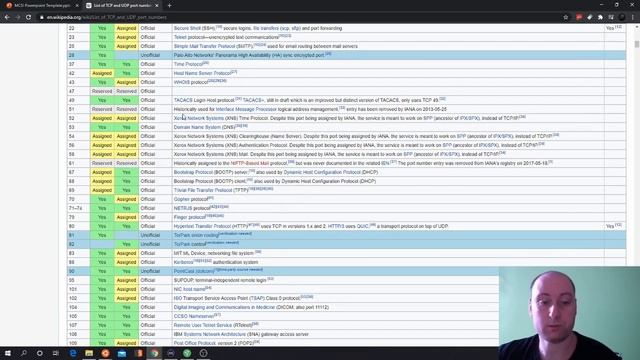
Task: Open the Time Protocol link
Action: pos(188,64)
